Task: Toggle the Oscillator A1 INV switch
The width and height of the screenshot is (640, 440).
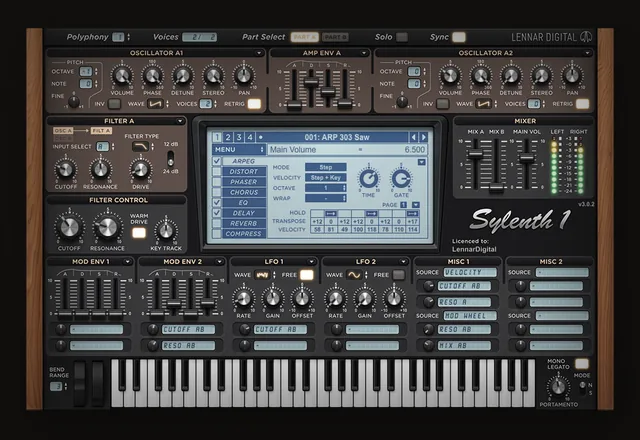Action: pyautogui.click(x=114, y=104)
